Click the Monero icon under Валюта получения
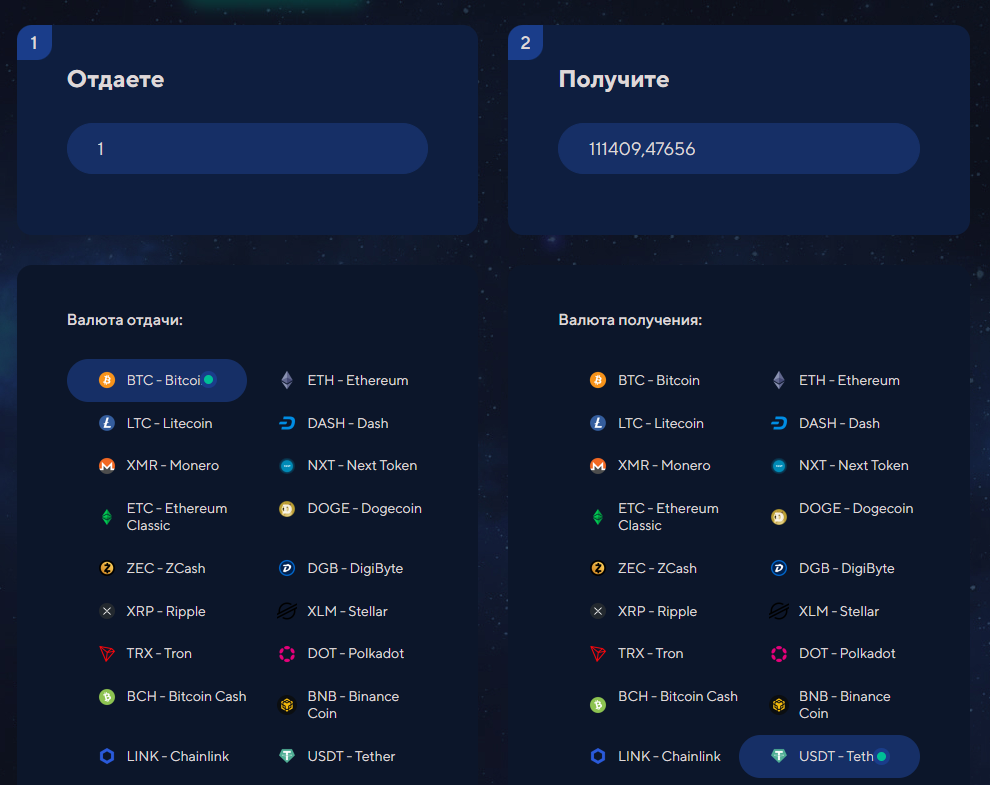Image resolution: width=990 pixels, height=785 pixels. click(x=598, y=465)
